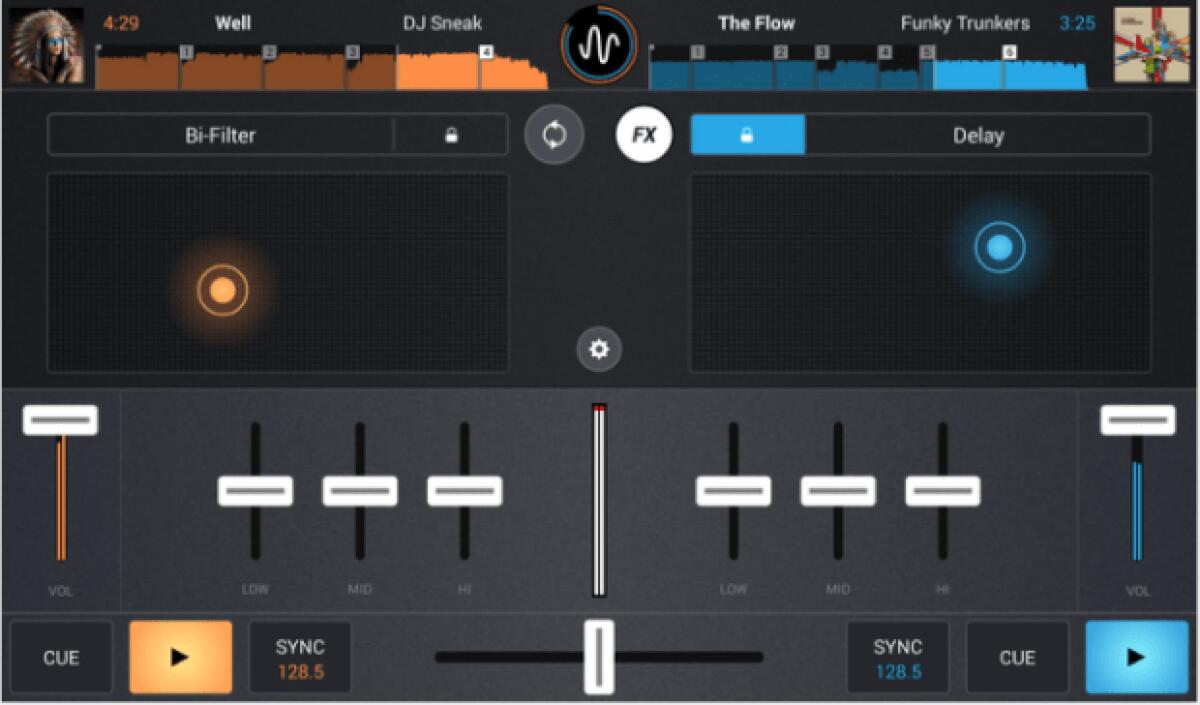
Task: Click the Mixvibes logo between the waveforms
Action: [x=599, y=46]
